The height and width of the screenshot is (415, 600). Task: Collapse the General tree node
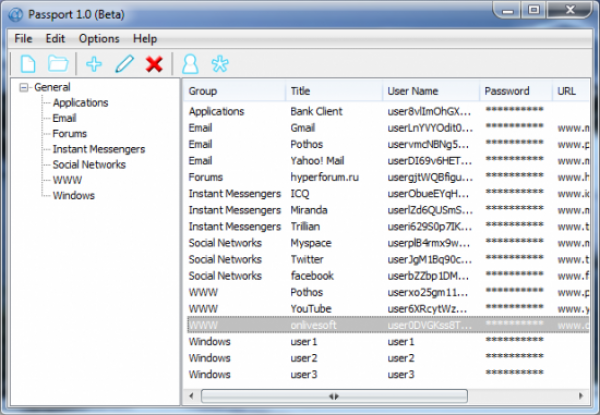coord(24,87)
